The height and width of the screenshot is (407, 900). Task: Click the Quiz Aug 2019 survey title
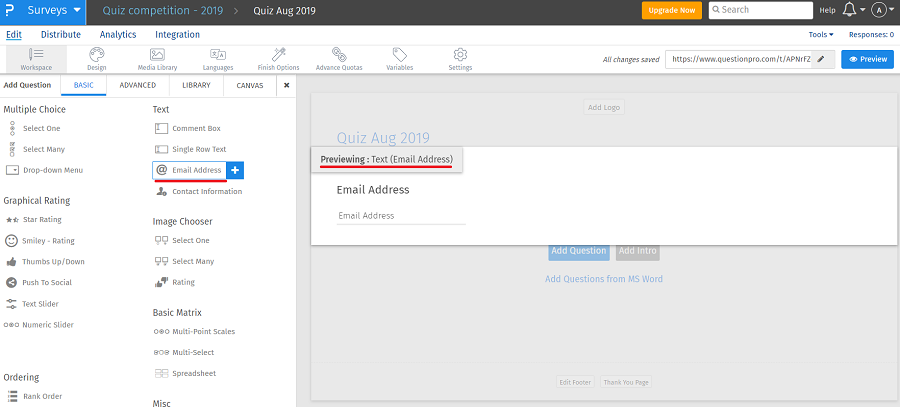click(x=383, y=138)
